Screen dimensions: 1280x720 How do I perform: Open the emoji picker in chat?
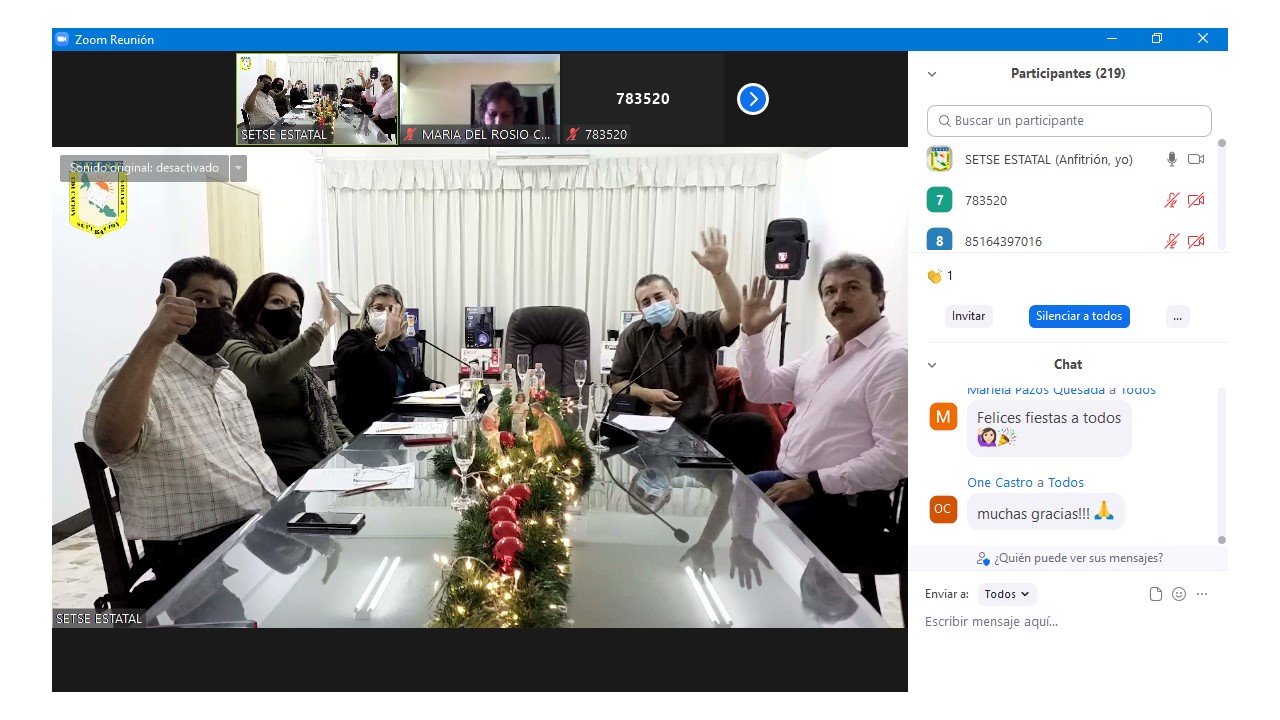1179,594
